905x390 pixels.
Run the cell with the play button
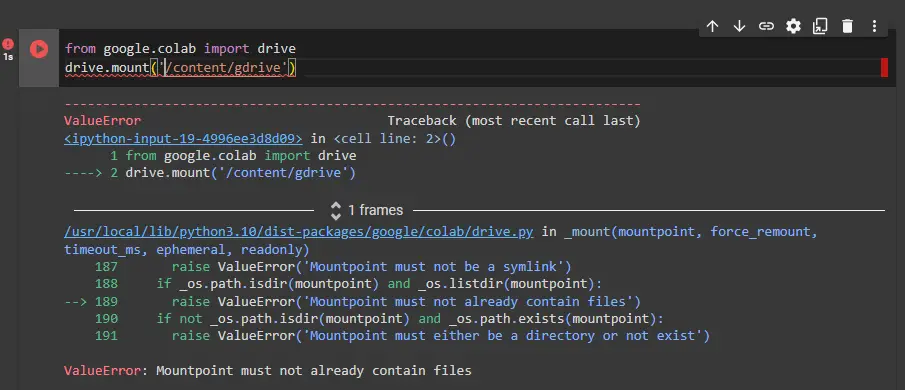[39, 49]
